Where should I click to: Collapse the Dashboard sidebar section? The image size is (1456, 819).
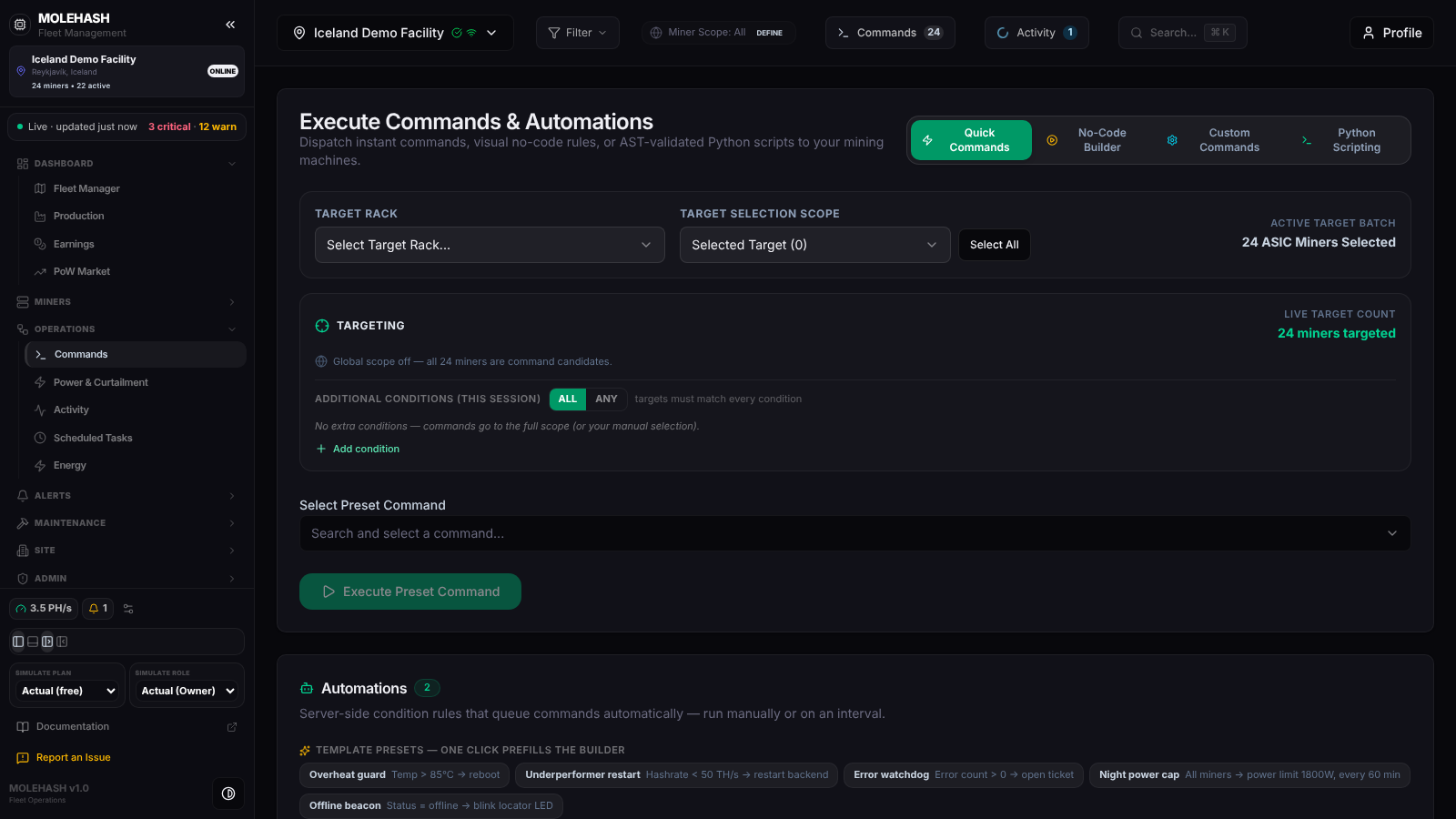(x=126, y=164)
